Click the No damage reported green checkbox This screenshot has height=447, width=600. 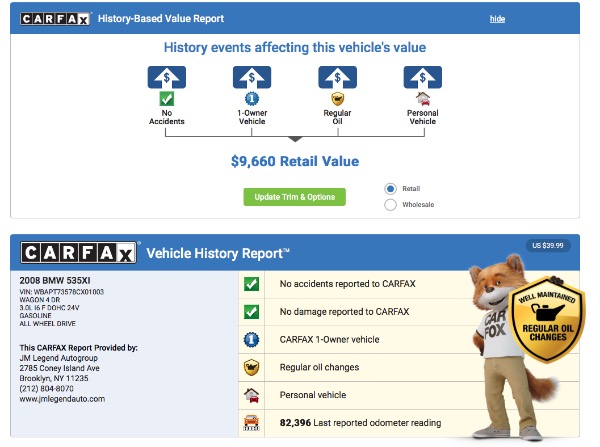251,312
